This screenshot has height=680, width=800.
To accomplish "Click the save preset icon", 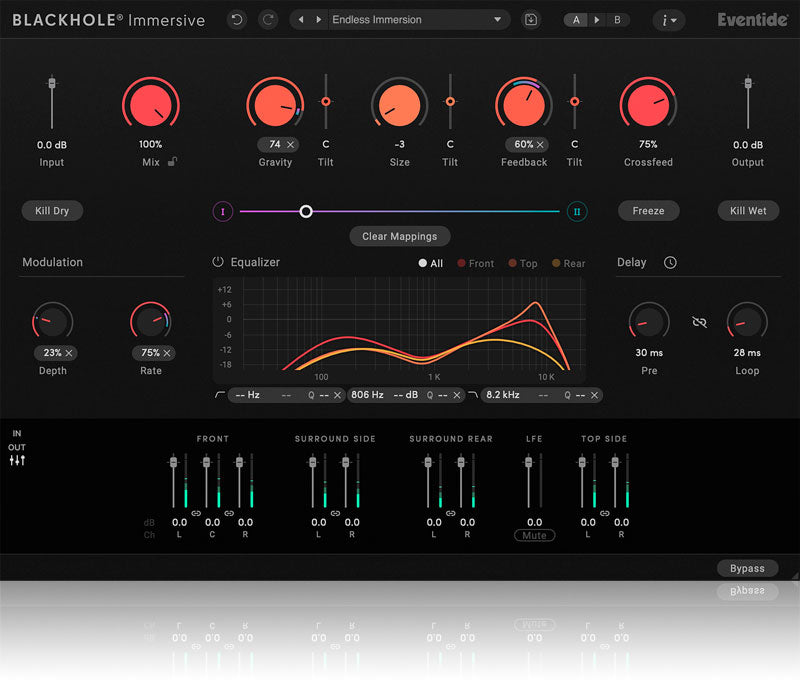I will (x=531, y=20).
